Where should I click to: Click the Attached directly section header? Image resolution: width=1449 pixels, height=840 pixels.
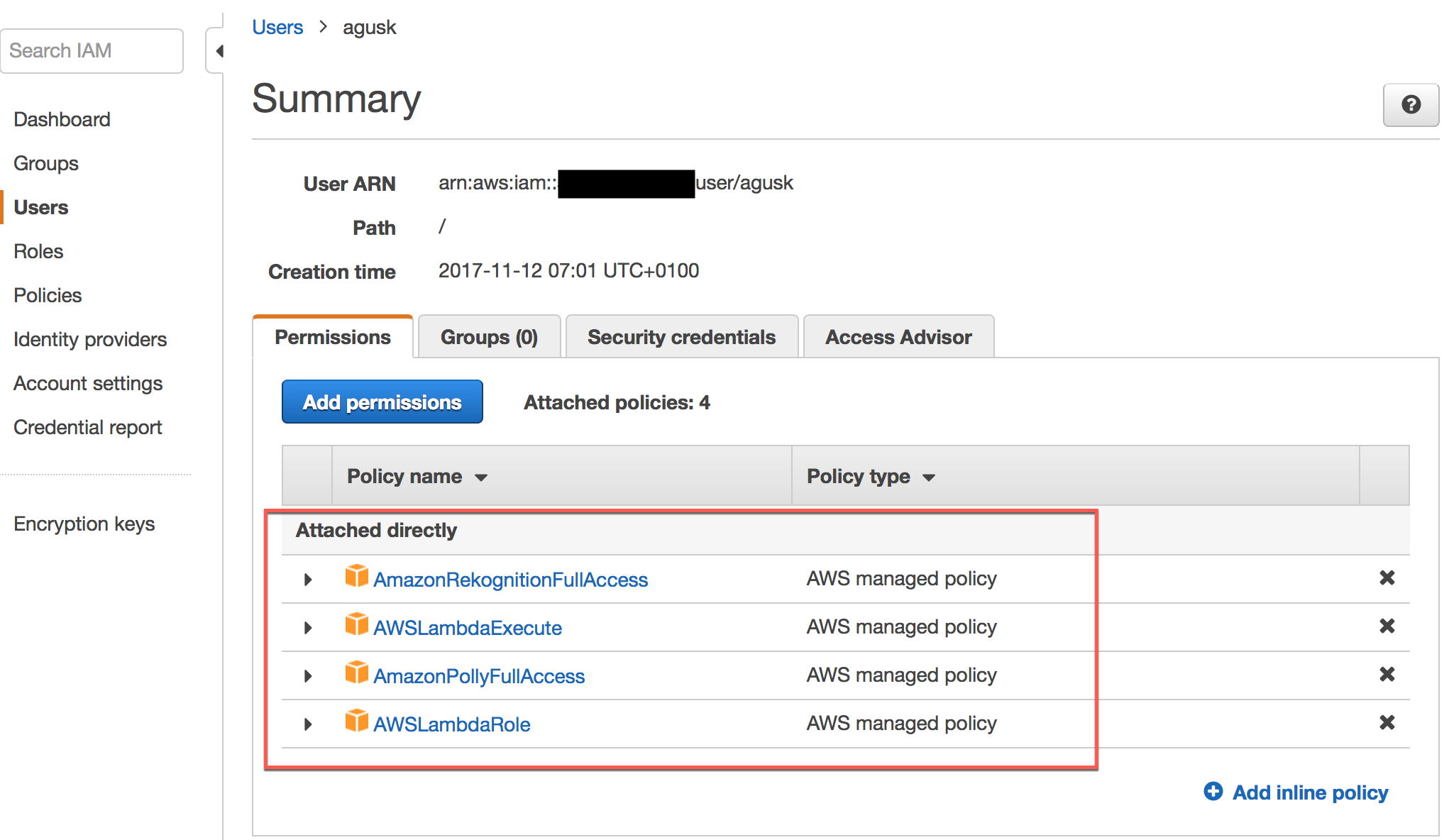376,530
